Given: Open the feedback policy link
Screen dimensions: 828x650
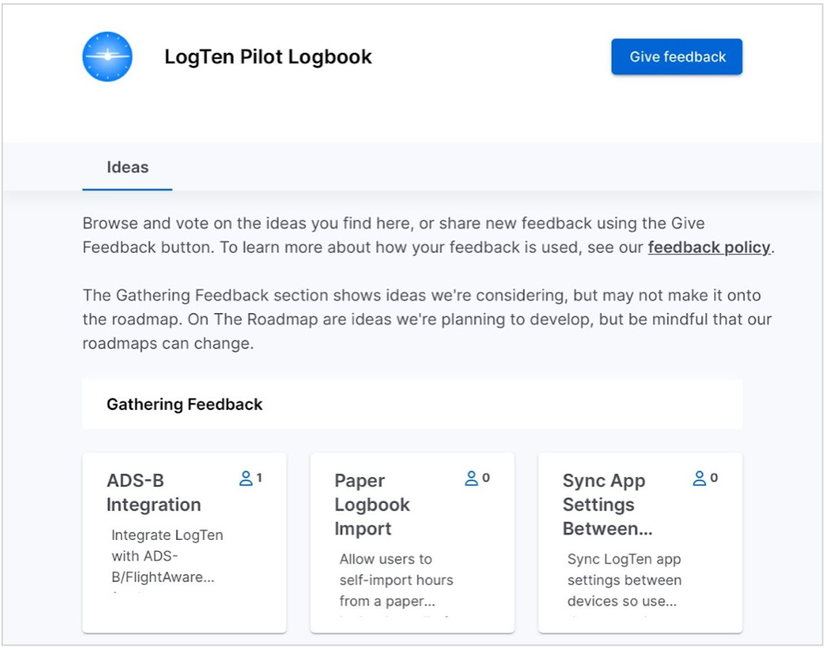Looking at the screenshot, I should [x=709, y=247].
